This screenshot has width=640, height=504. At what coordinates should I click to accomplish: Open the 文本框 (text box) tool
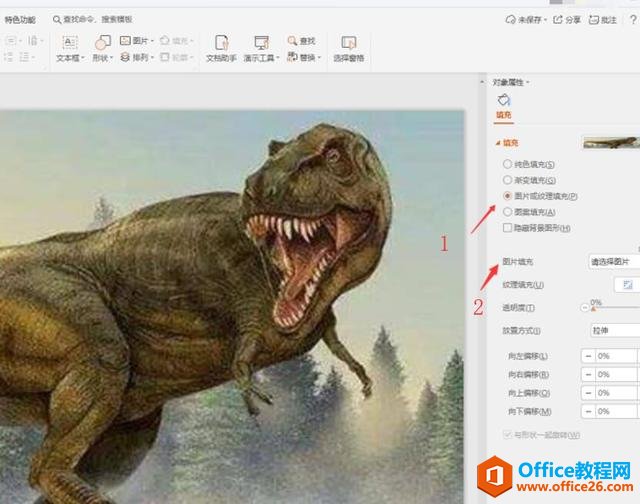click(x=69, y=49)
